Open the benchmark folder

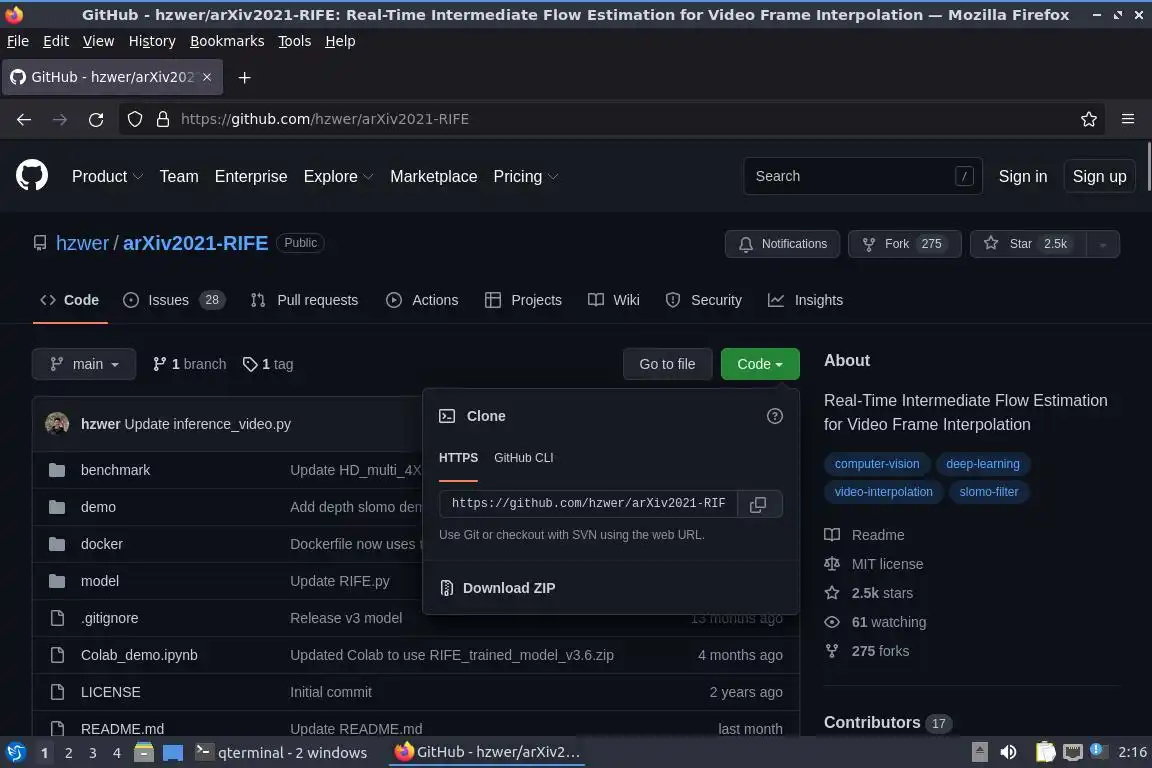coord(115,470)
